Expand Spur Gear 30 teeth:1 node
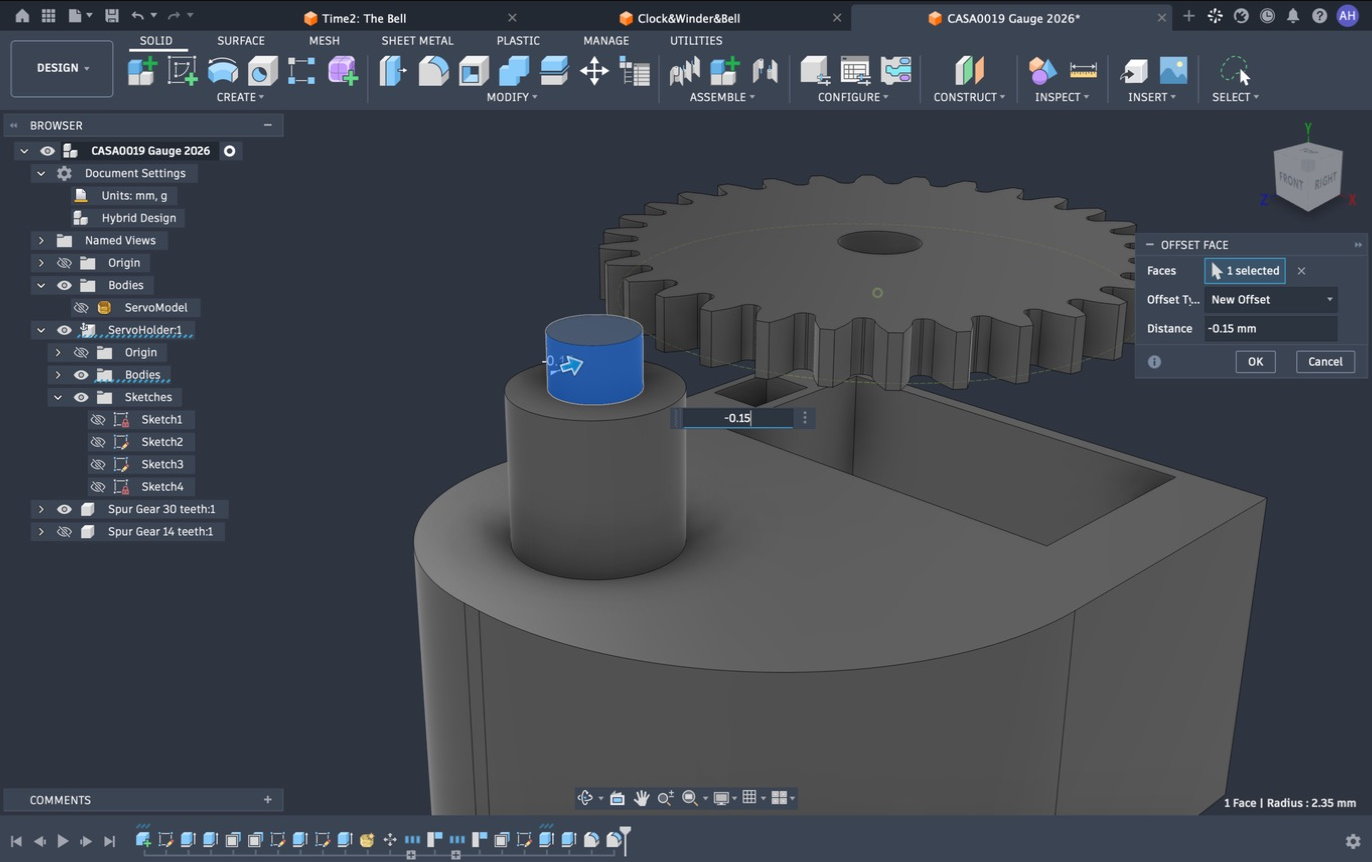Screen dimensions: 1372x862 [41, 510]
